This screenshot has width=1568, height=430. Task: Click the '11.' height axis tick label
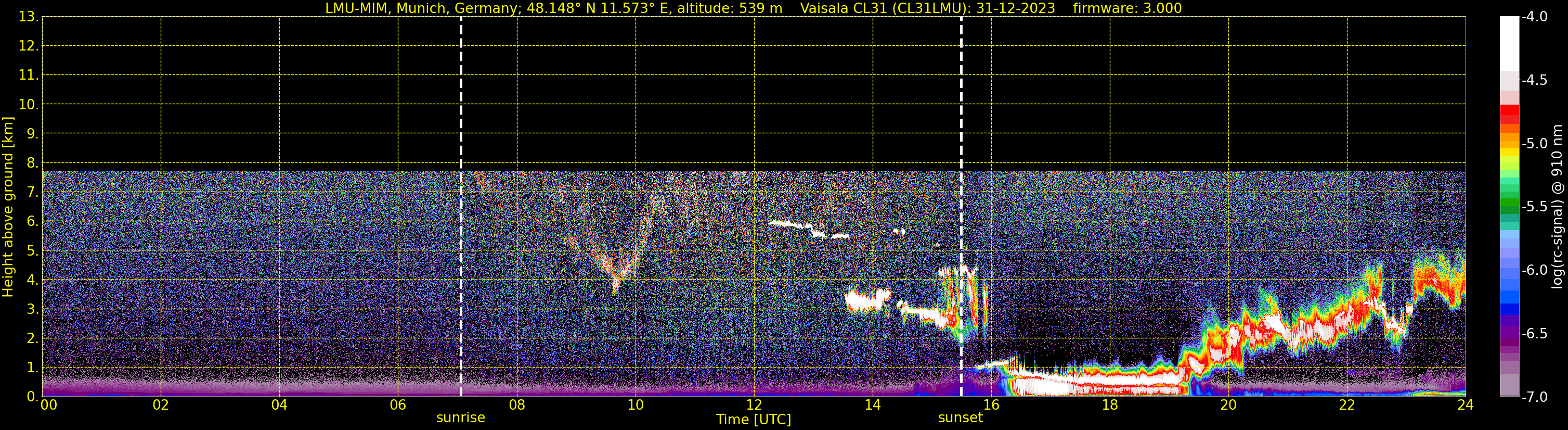29,75
